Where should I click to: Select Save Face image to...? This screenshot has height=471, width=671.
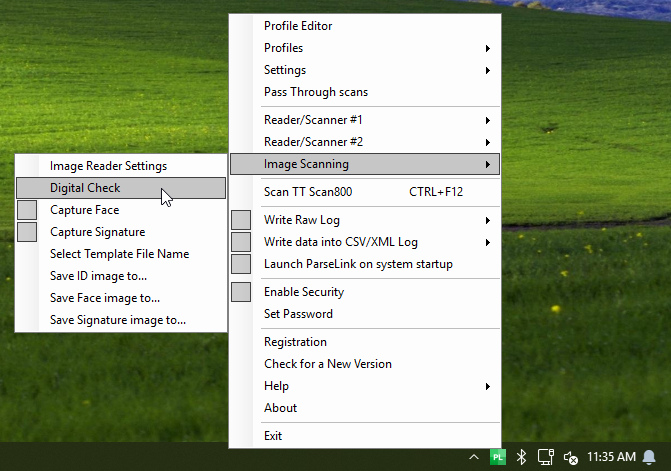click(121, 298)
